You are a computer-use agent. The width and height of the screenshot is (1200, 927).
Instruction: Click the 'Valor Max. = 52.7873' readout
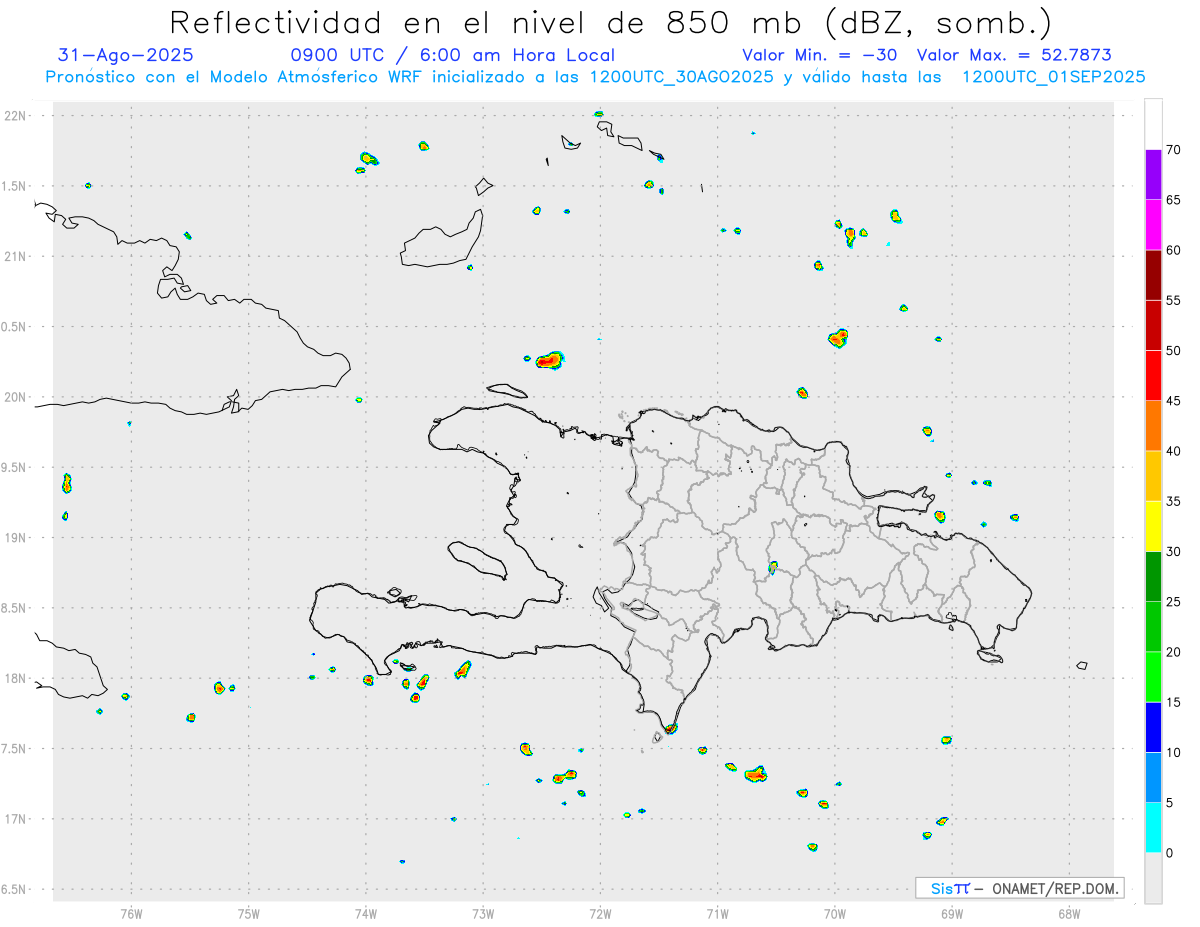click(1014, 55)
